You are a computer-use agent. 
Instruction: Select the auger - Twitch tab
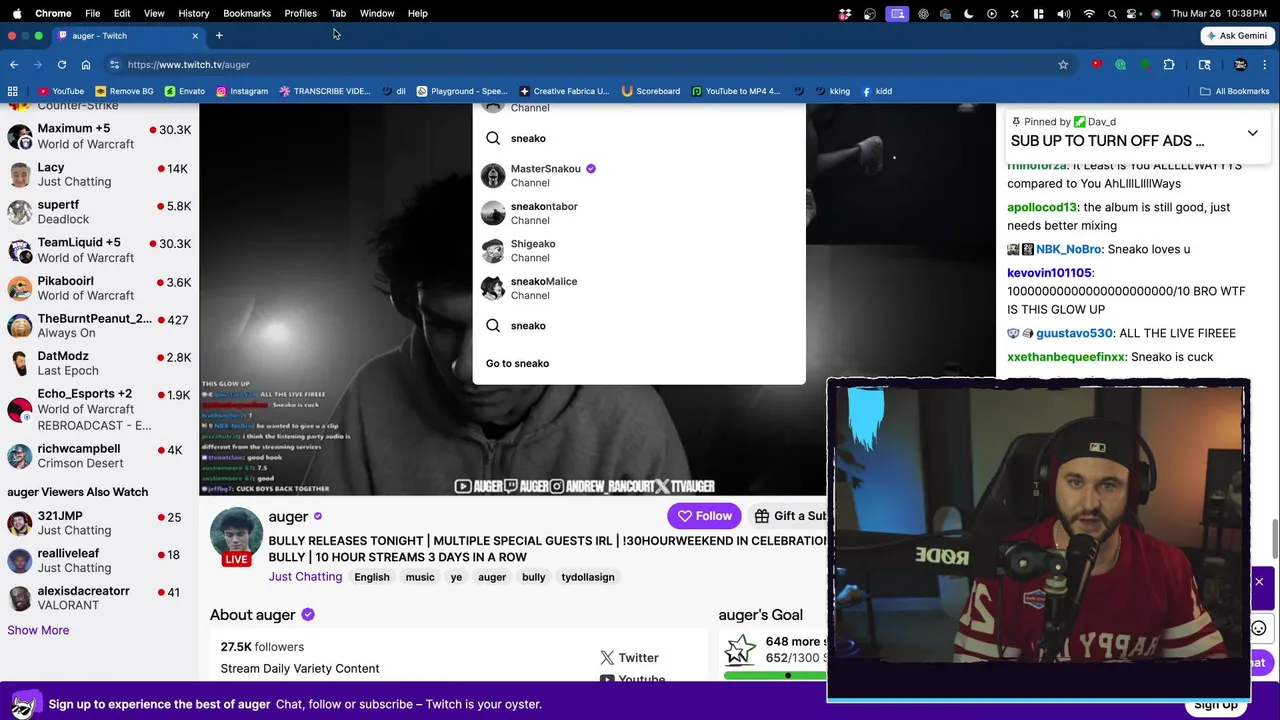(x=127, y=36)
